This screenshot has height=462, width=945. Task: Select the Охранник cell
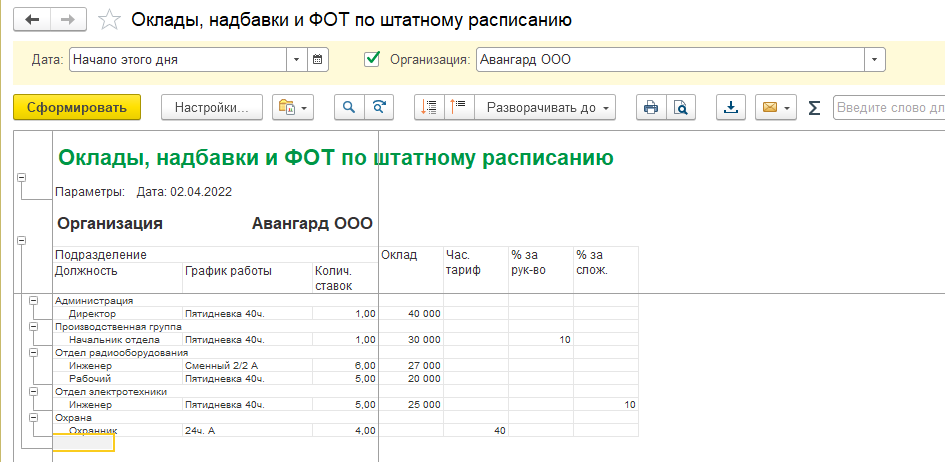click(118, 430)
